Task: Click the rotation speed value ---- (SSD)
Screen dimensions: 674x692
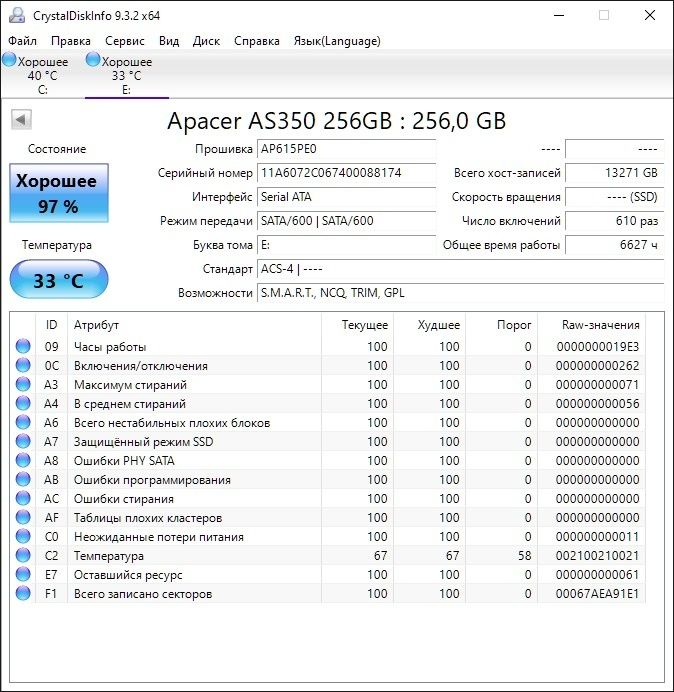Action: [615, 197]
